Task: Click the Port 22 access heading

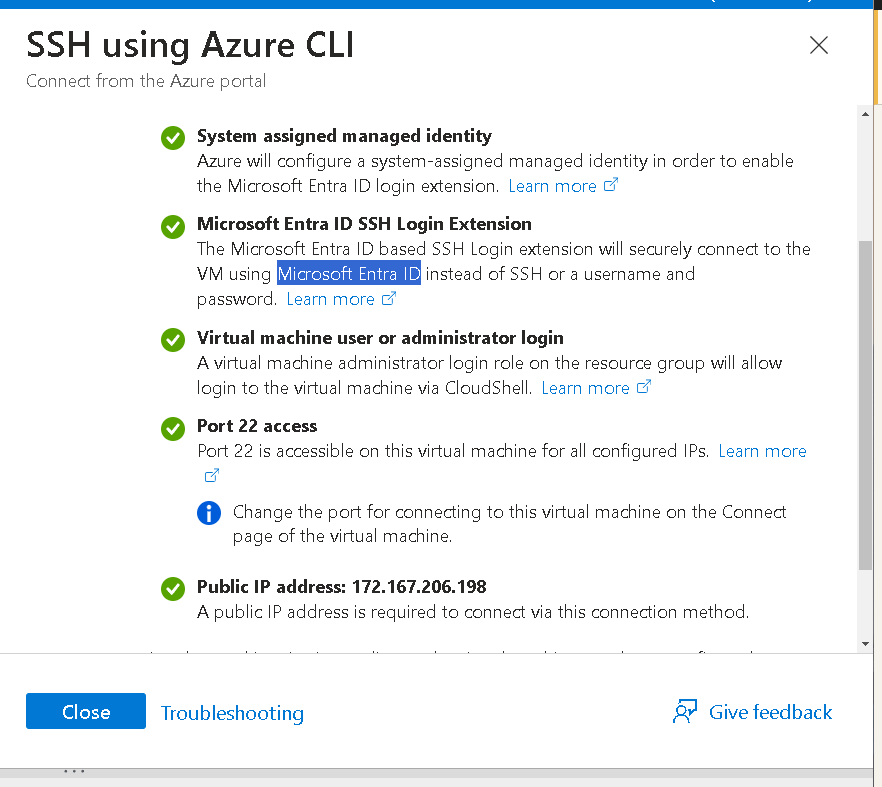Action: [x=257, y=426]
